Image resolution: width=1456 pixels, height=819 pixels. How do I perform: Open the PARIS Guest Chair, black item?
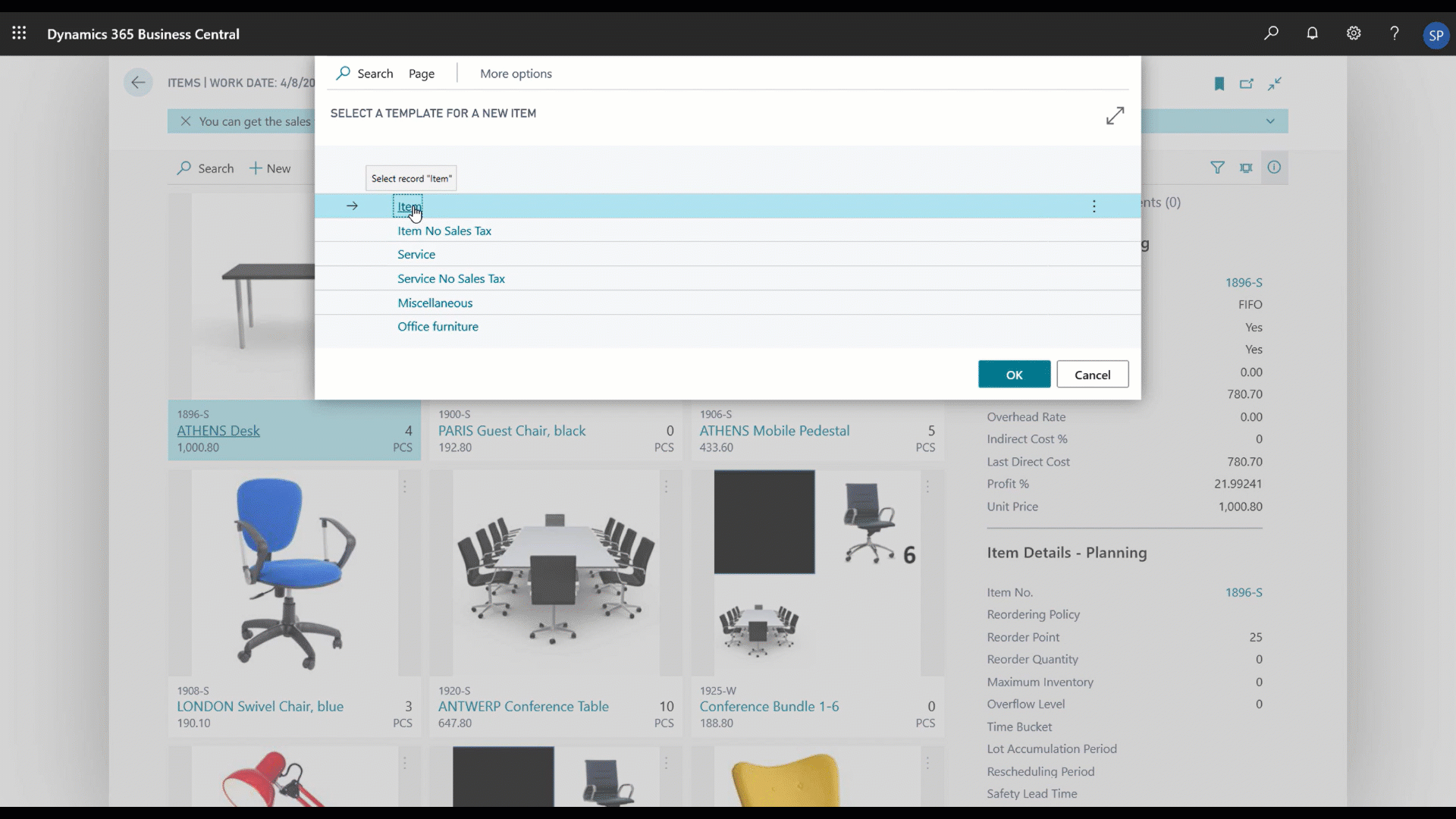[512, 431]
